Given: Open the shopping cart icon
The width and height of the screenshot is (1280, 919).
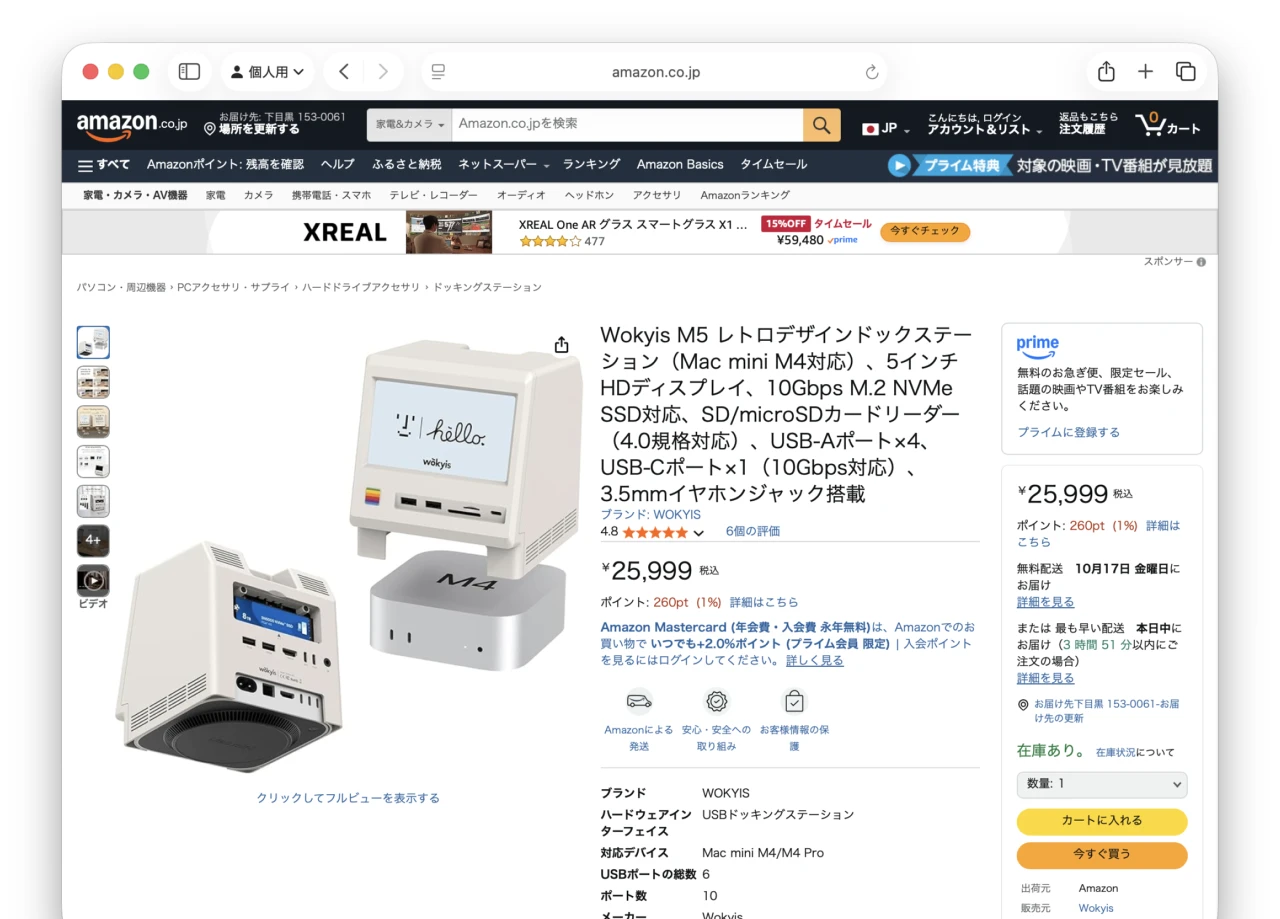Looking at the screenshot, I should point(1168,125).
